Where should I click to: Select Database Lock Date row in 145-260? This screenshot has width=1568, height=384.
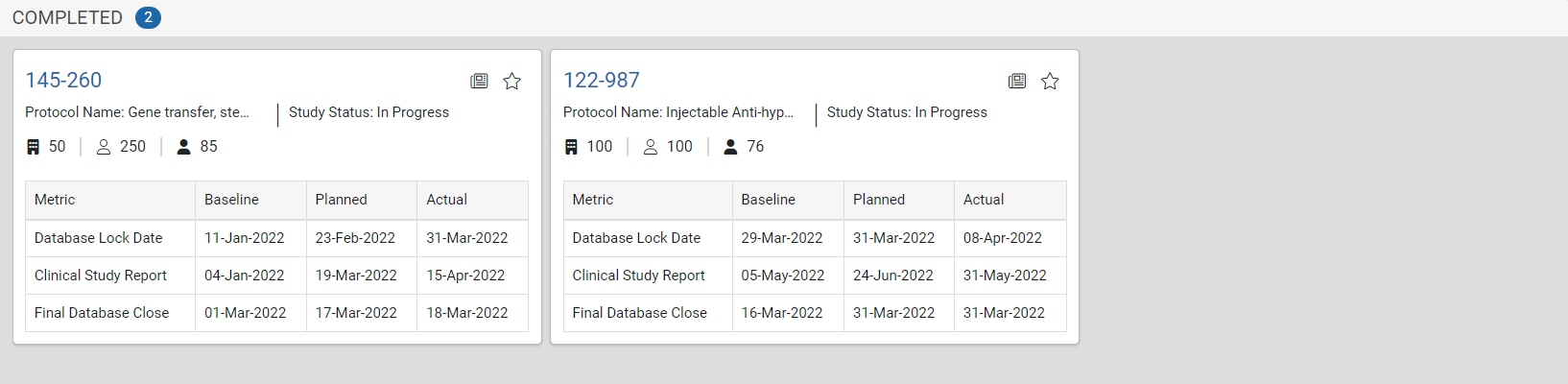click(276, 238)
